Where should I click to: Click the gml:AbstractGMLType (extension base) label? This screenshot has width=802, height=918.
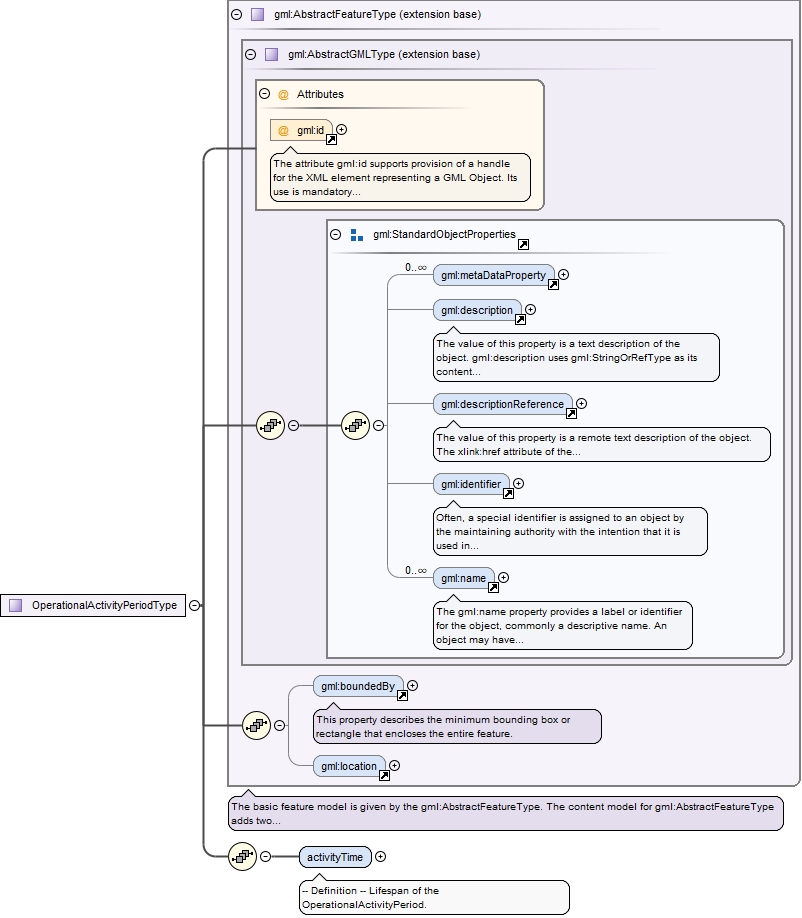384,54
